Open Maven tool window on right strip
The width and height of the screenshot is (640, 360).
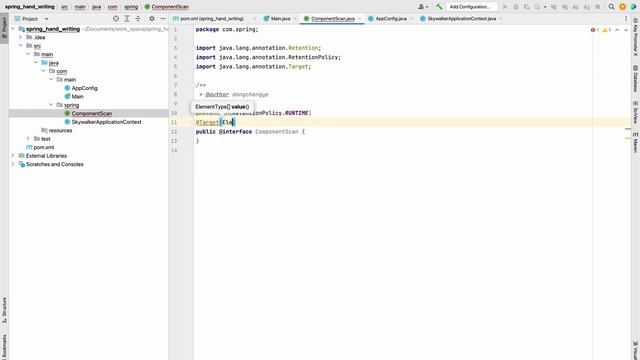tap(636, 143)
